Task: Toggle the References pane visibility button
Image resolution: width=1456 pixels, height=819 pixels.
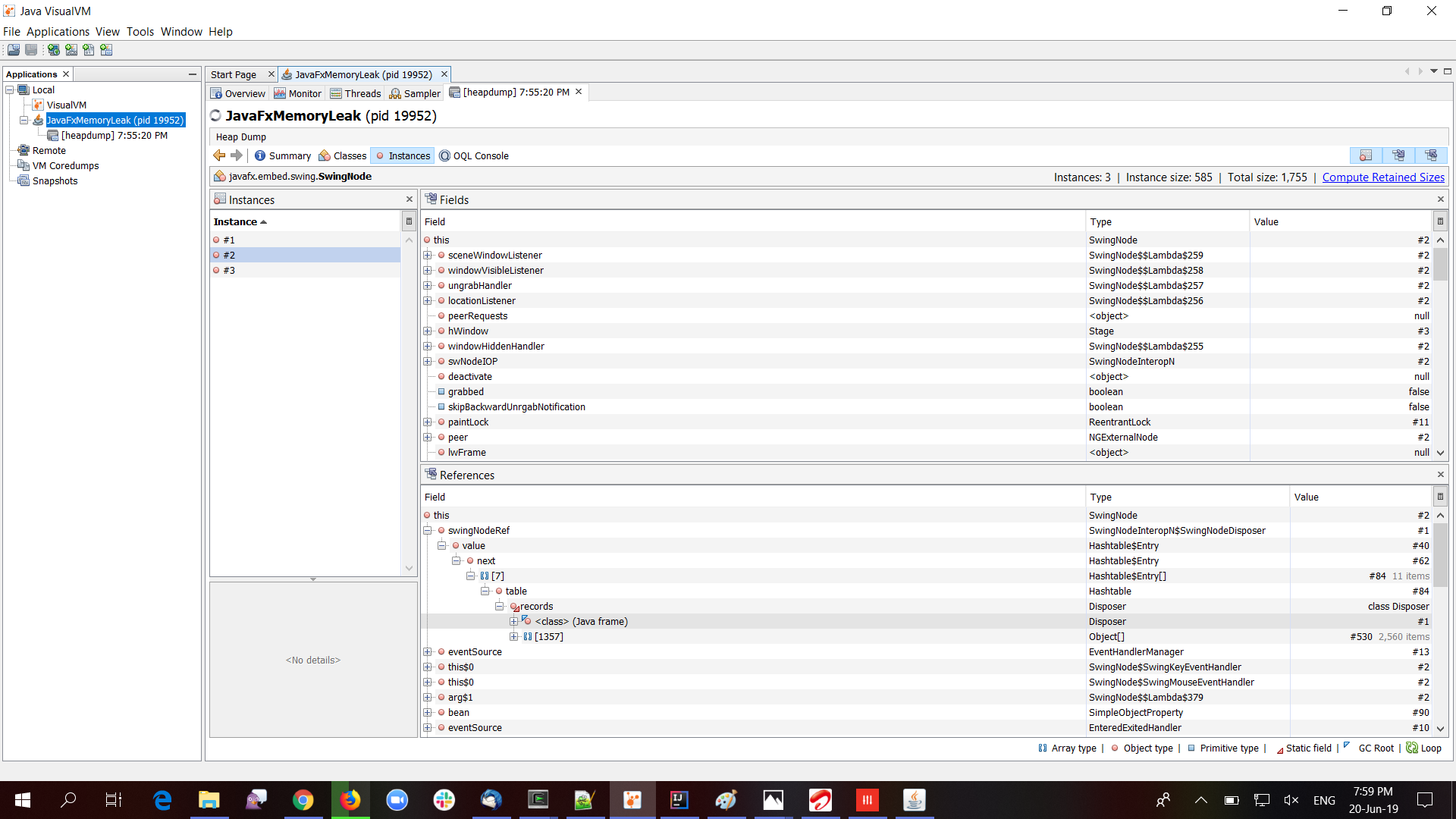Action: click(x=1431, y=155)
